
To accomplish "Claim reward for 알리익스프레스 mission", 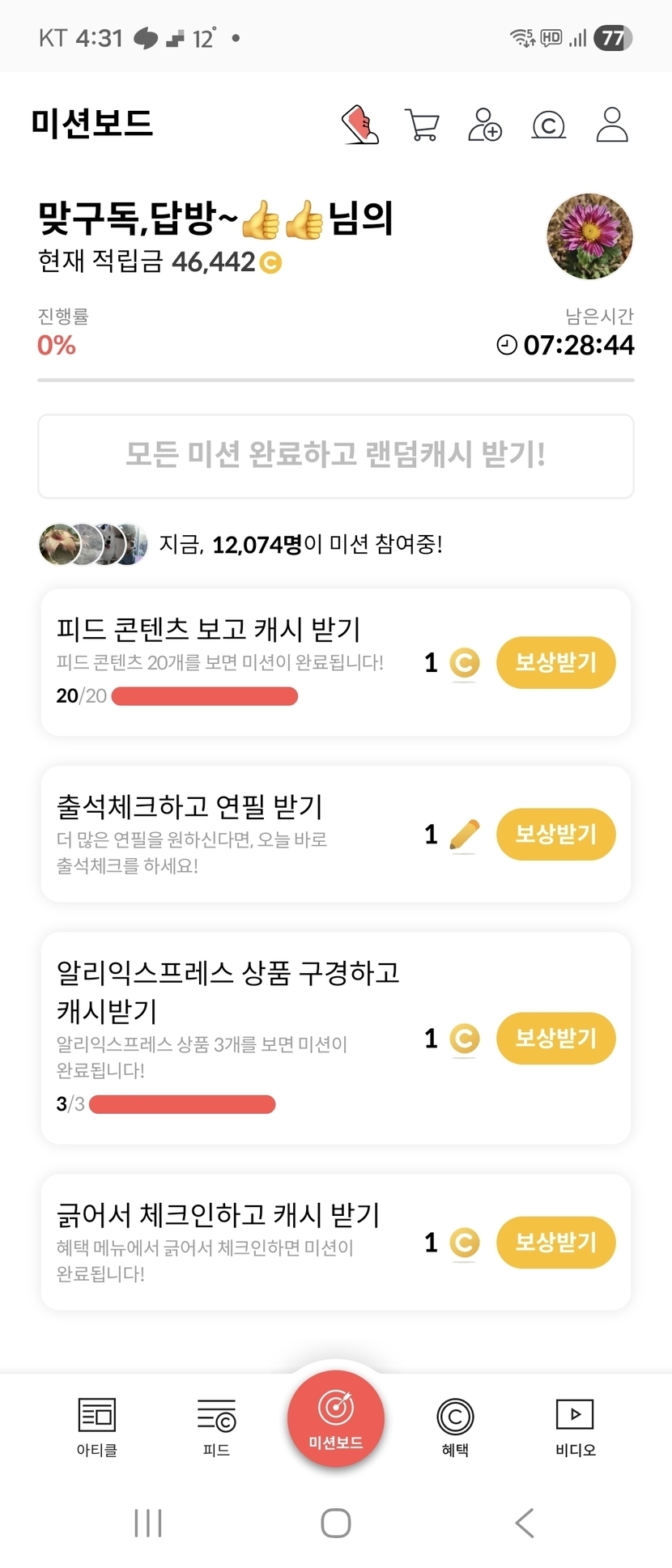I will [x=555, y=1039].
